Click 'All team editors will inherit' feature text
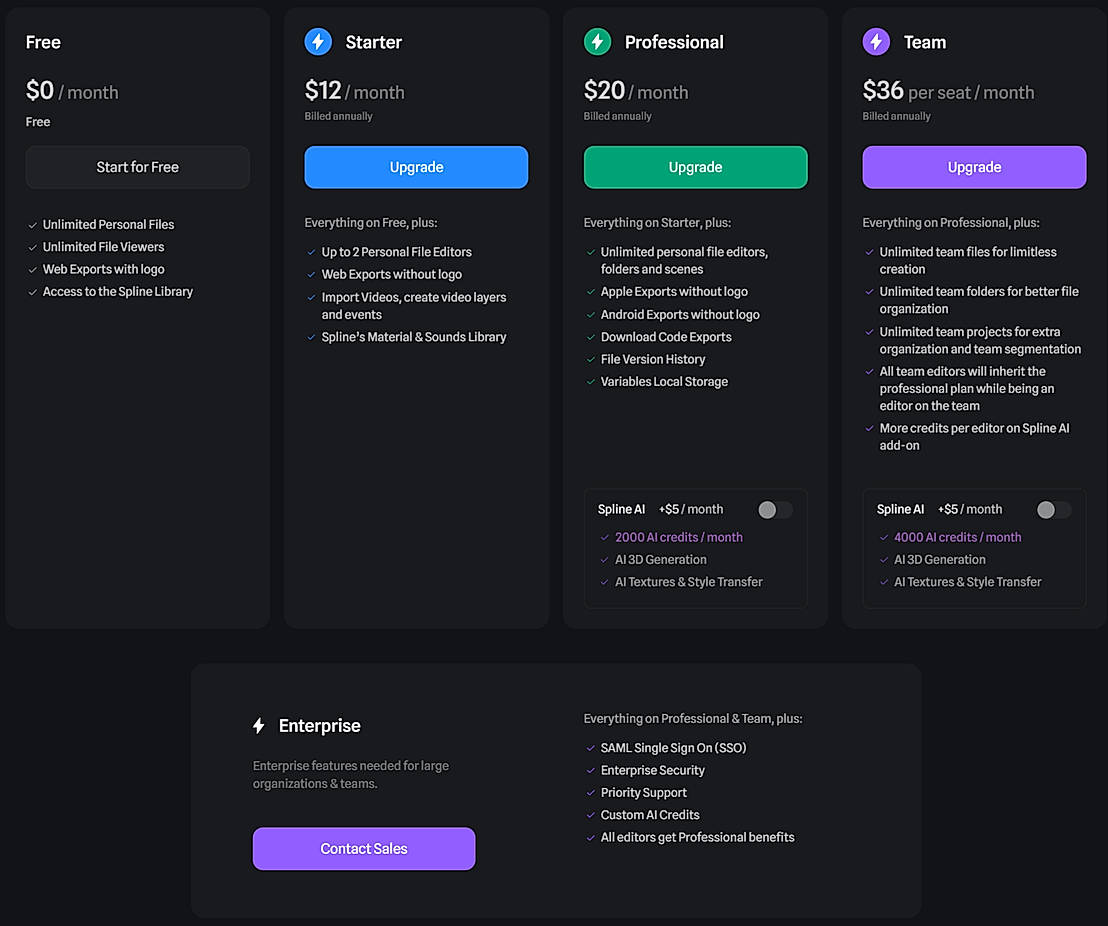This screenshot has height=926, width=1108. 967,389
